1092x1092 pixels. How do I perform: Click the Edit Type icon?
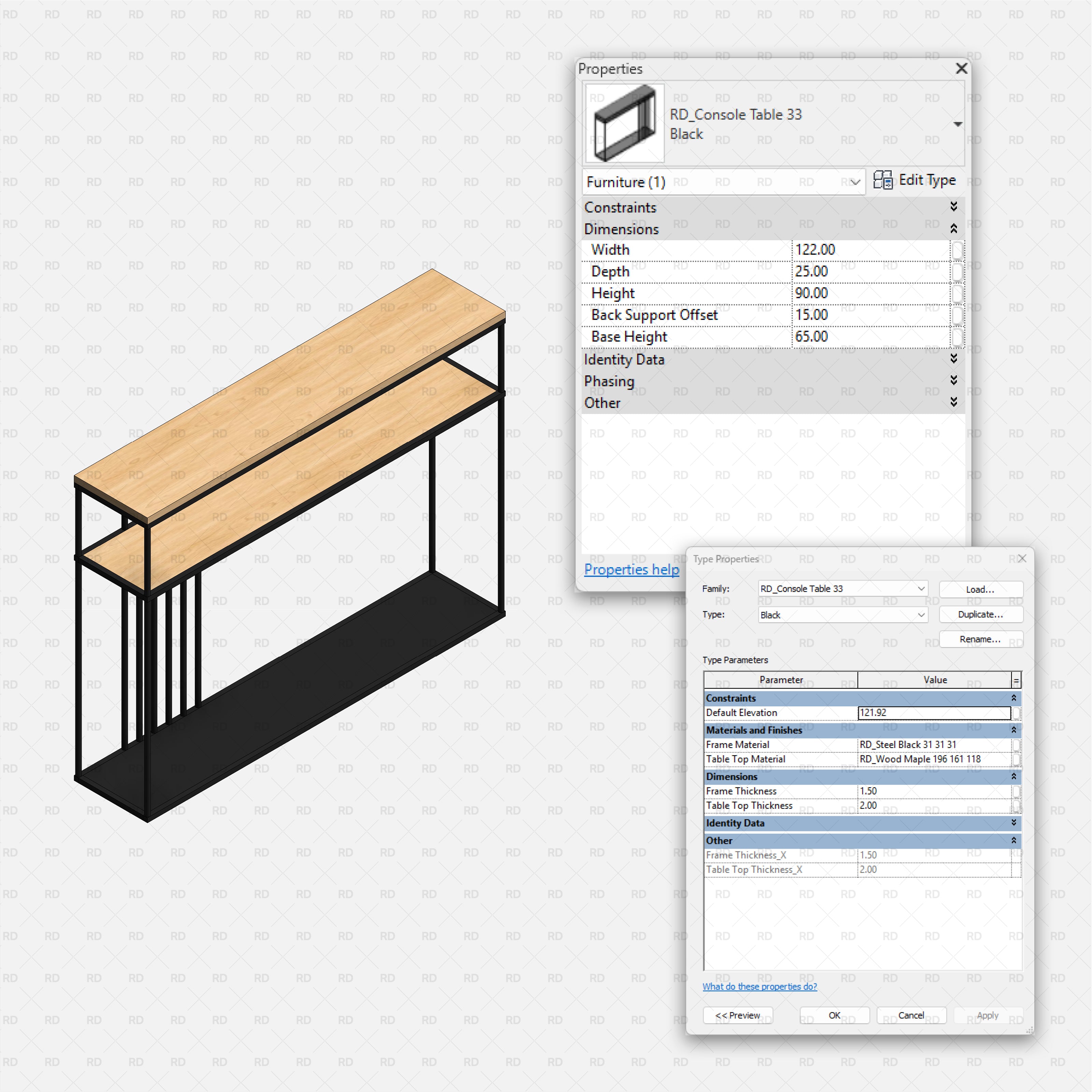click(x=882, y=180)
